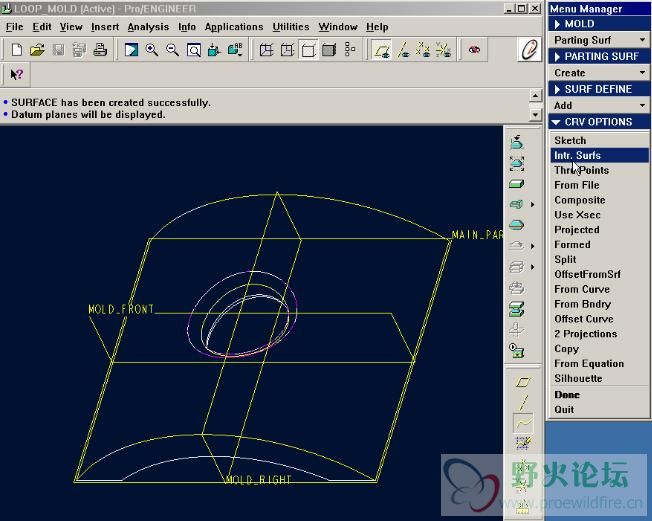Activate context-sensitive help arrow icon
This screenshot has width=652, height=521.
tap(17, 74)
